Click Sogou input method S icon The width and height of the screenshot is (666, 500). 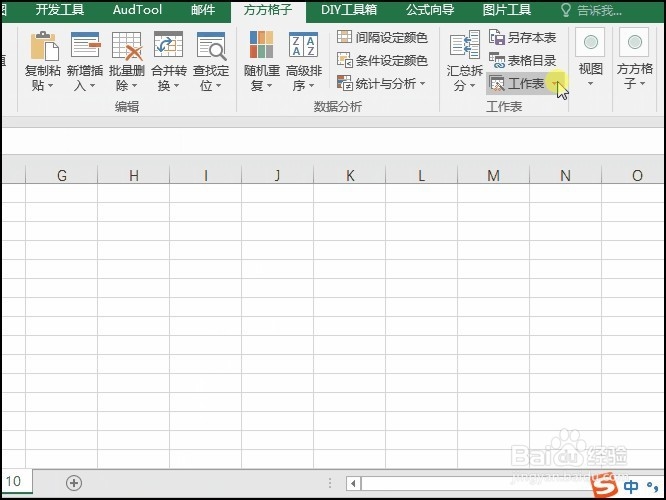(x=605, y=486)
